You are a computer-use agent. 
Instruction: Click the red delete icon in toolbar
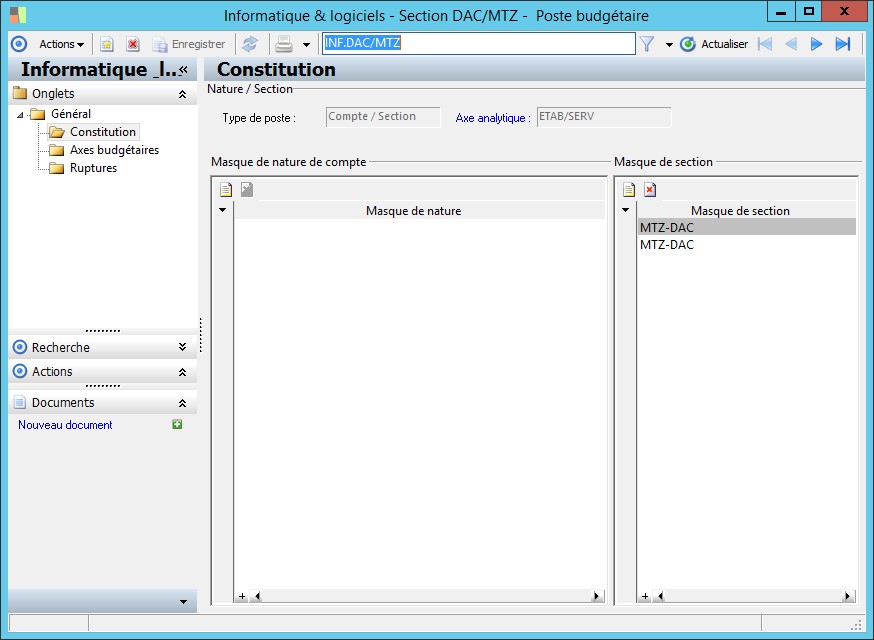(x=132, y=44)
